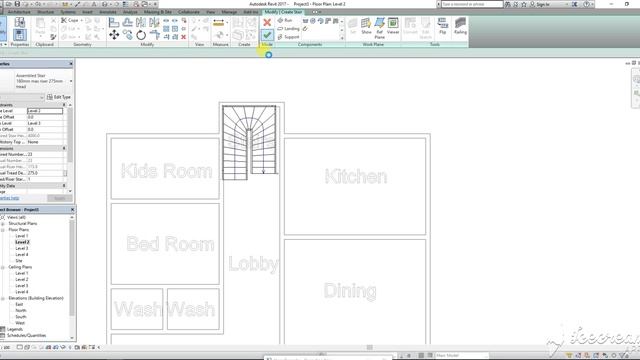Click the Sign In button
The image size is (640, 360).
[x=540, y=4]
